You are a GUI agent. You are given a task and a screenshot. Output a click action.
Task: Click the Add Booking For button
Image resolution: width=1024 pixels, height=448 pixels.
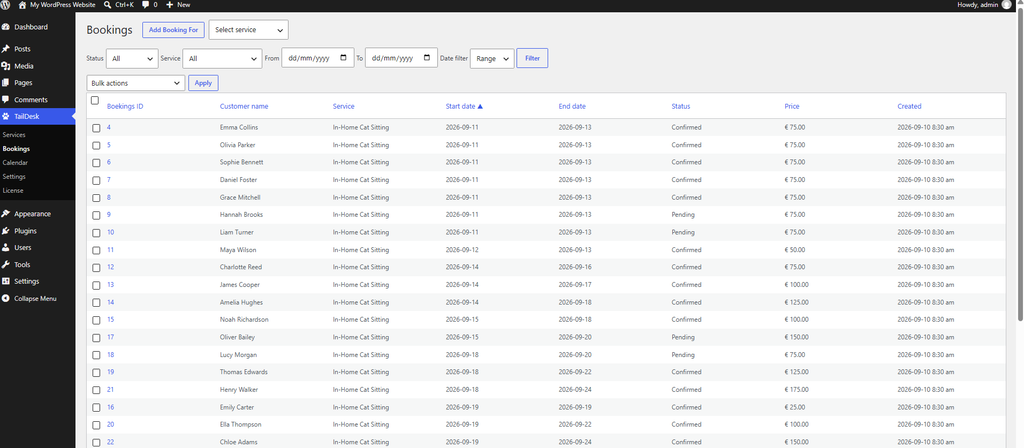point(174,30)
